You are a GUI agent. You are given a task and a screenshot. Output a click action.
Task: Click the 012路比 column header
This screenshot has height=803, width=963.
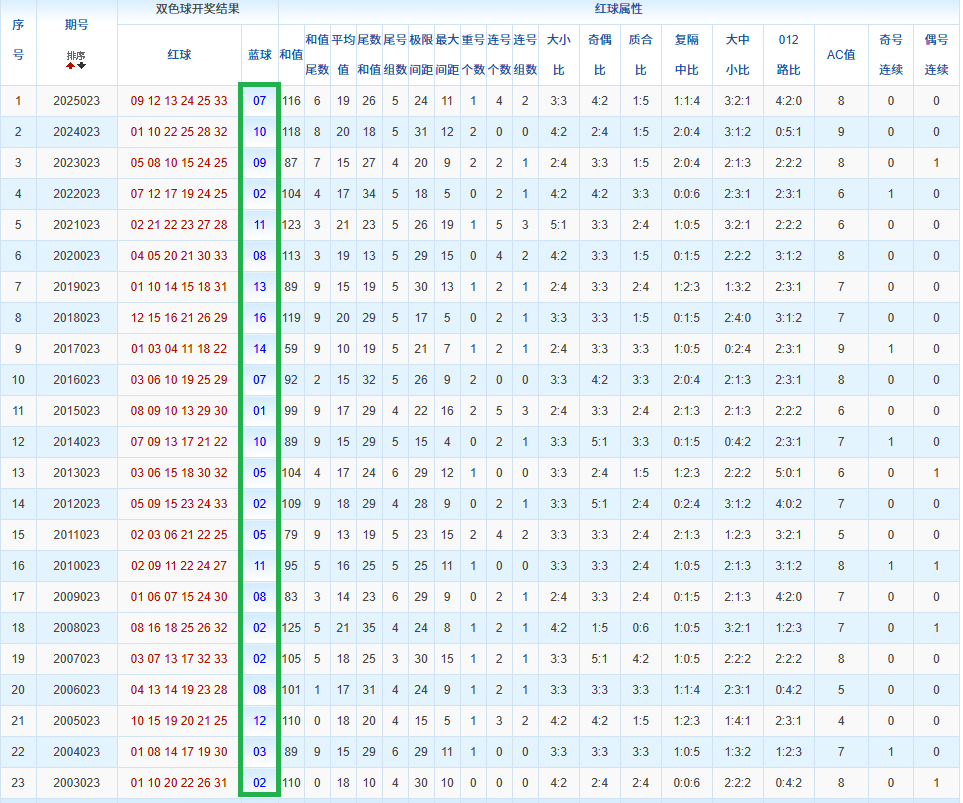788,54
